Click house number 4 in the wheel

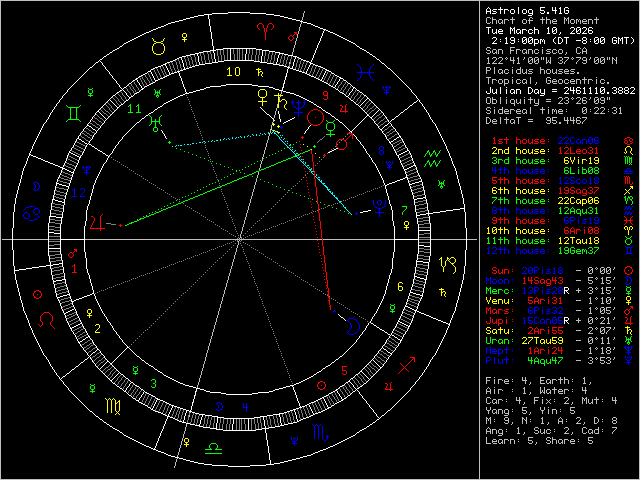tap(245, 407)
